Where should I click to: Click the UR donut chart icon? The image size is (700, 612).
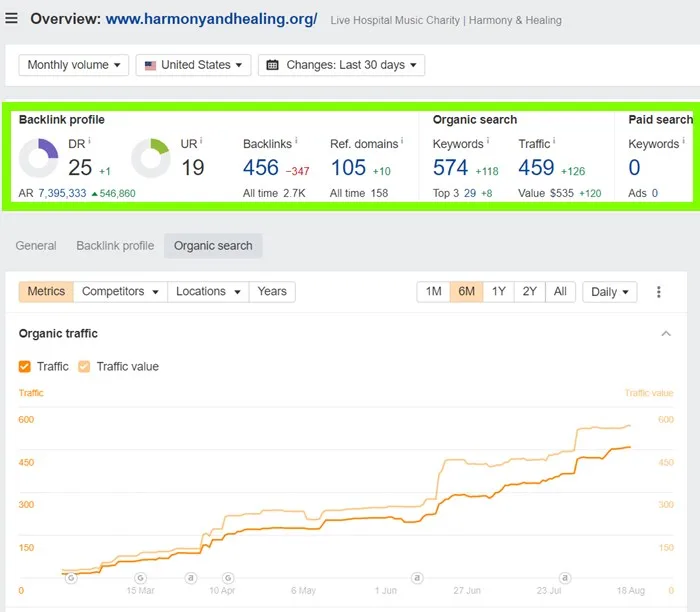[151, 158]
